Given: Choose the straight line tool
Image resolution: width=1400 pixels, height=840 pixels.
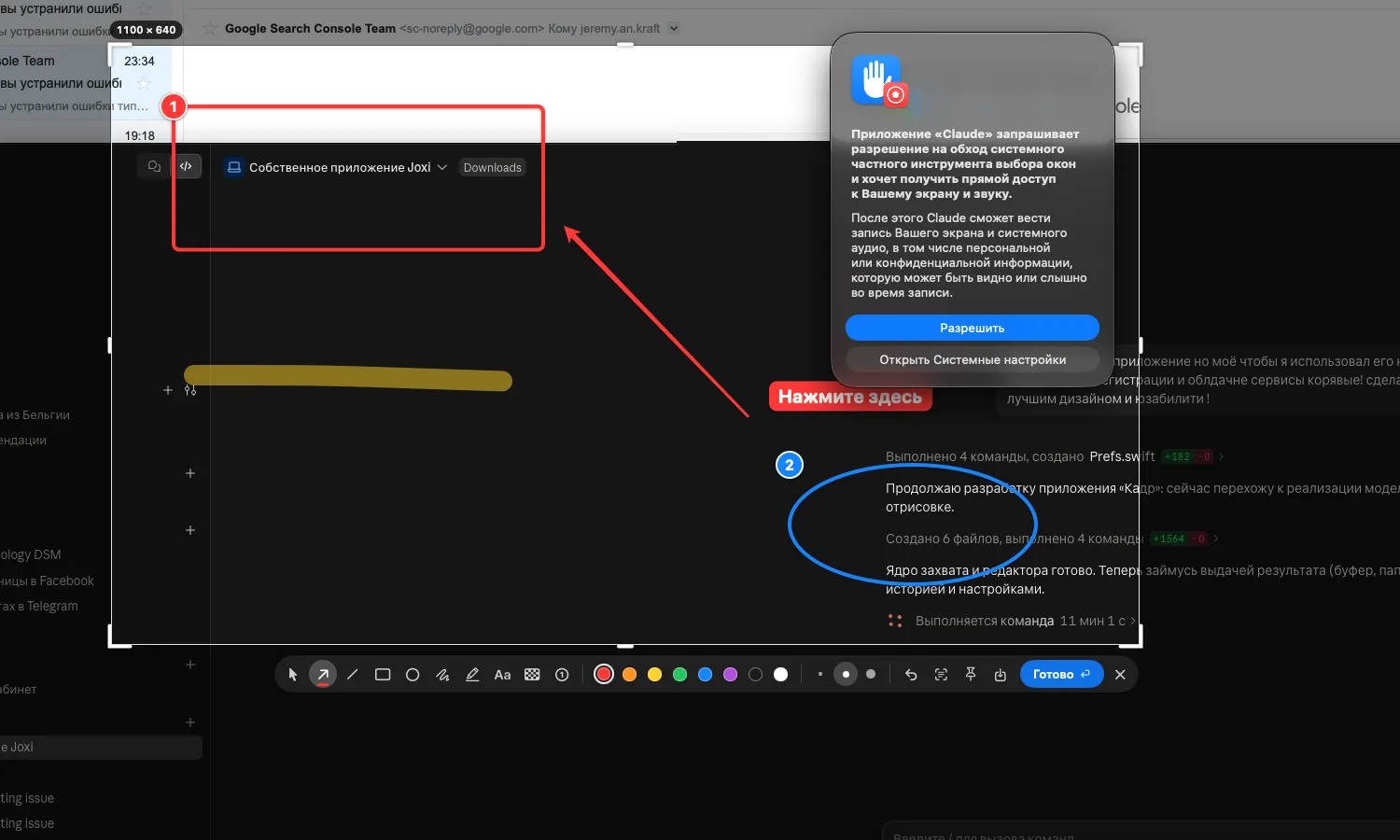Looking at the screenshot, I should (x=353, y=675).
